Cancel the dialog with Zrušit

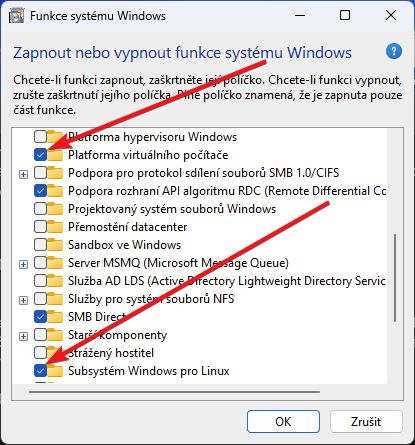tap(366, 422)
